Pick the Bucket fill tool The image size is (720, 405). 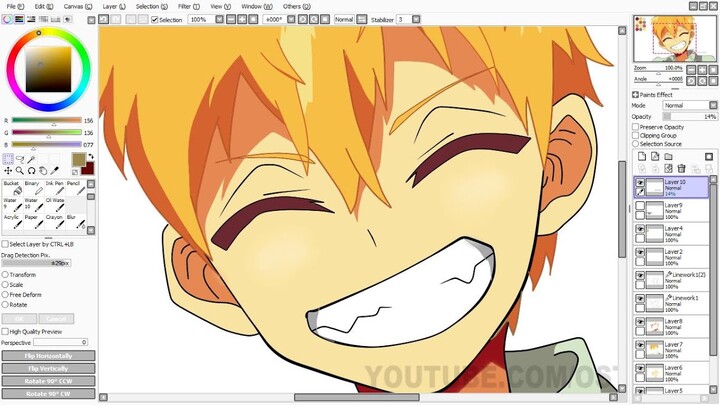coord(12,188)
